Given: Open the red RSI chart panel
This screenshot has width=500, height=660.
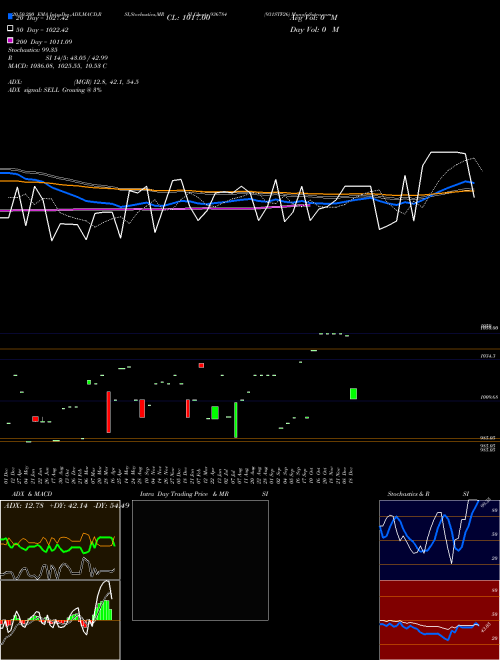Looking at the screenshot, I should click(439, 620).
